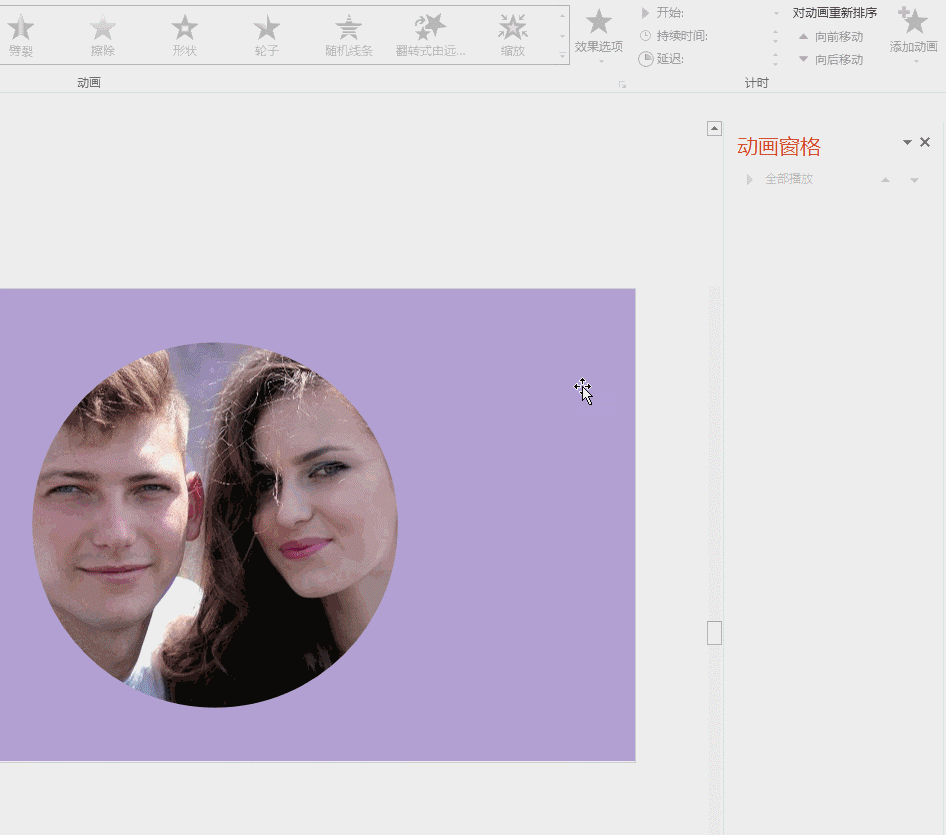Select the 轮子 (Wheel) animation effect

point(267,35)
